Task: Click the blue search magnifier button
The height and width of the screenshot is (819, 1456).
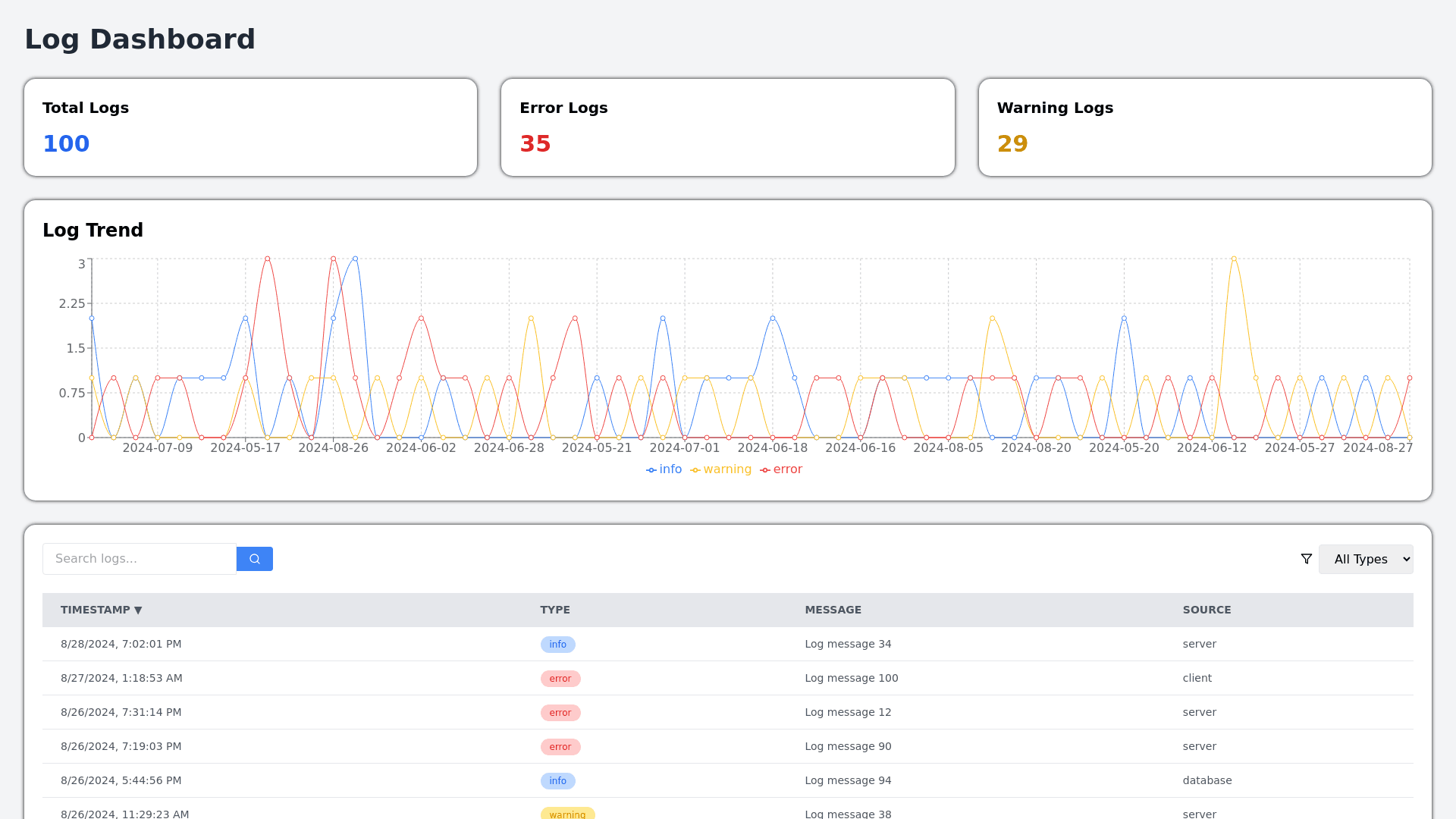Action: tap(254, 559)
